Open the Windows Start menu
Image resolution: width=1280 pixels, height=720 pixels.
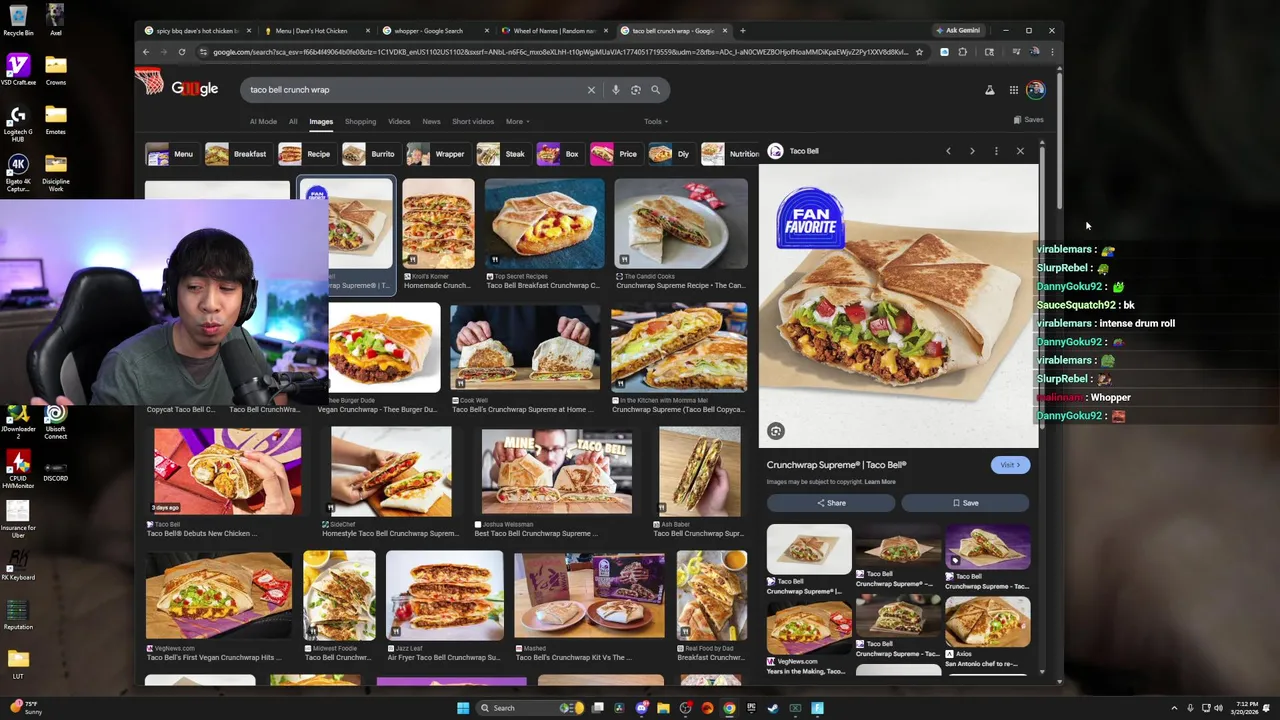point(463,708)
